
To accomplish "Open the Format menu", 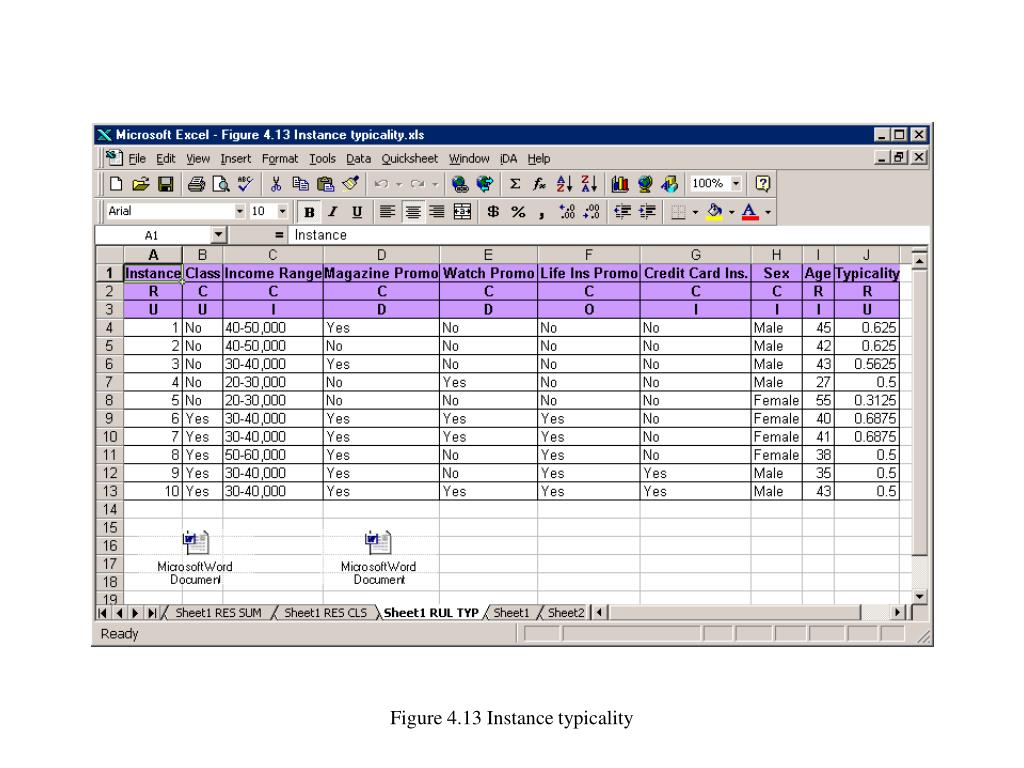I will point(280,159).
